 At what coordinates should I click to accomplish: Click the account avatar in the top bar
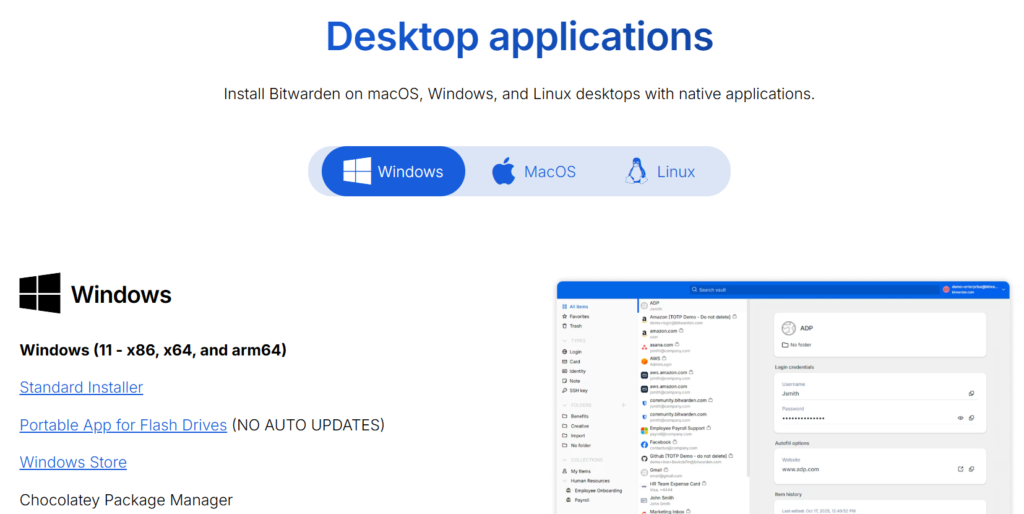click(x=946, y=290)
